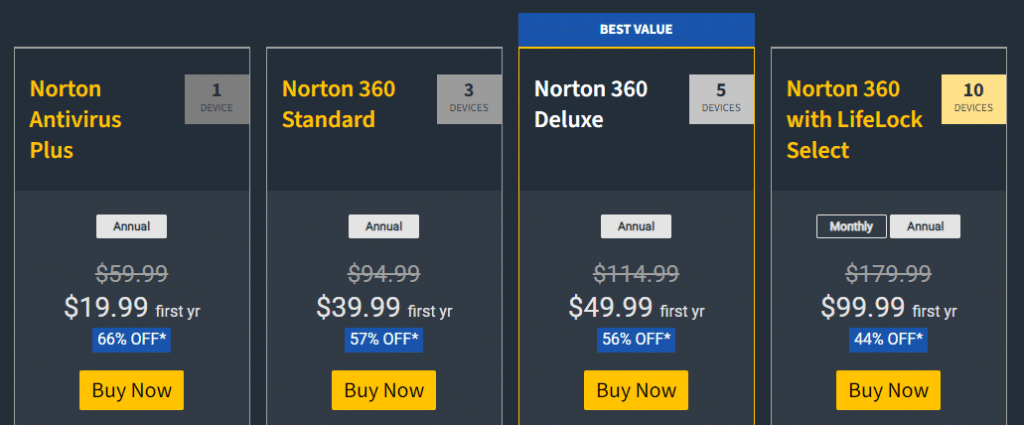
Task: Click the 3 Devices badge
Action: 469,99
